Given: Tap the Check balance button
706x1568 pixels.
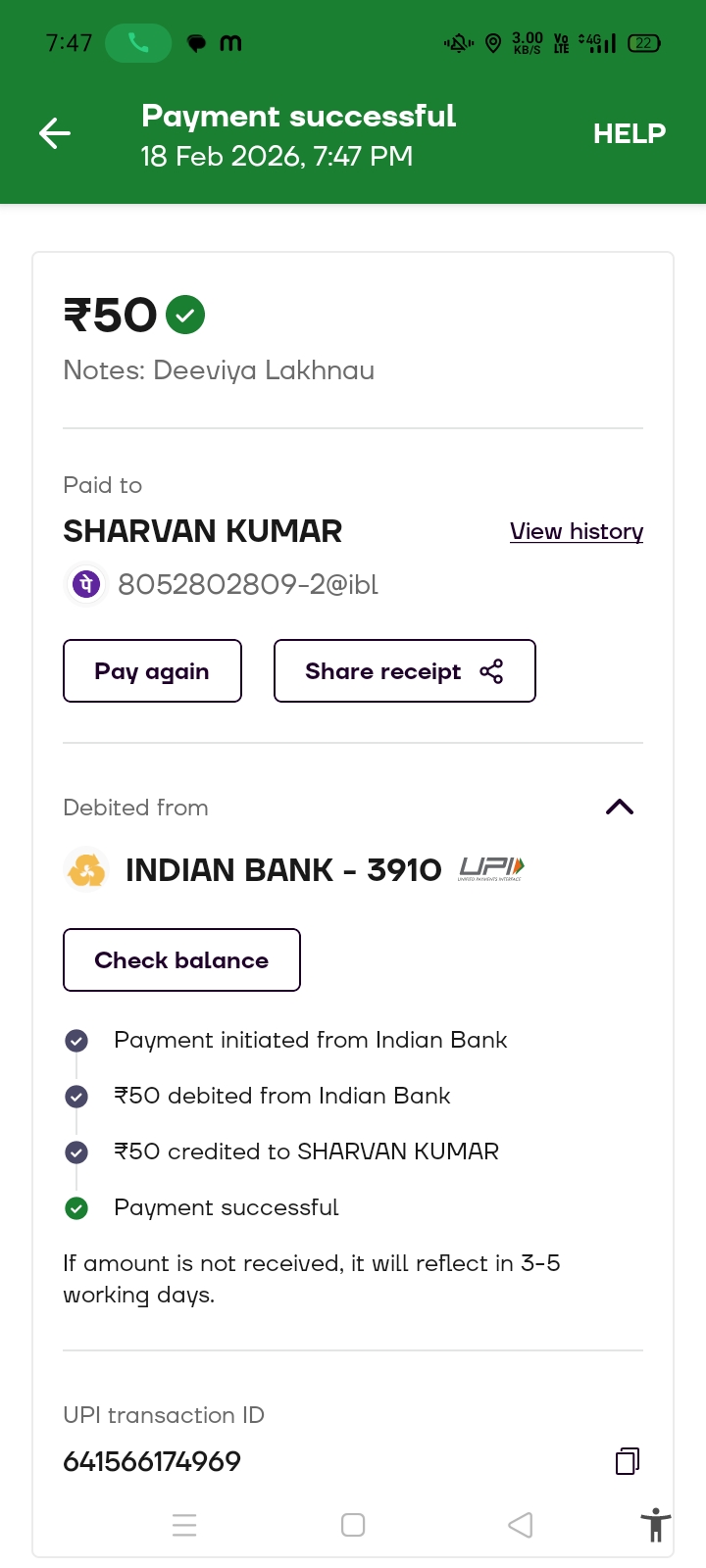Looking at the screenshot, I should tap(181, 960).
